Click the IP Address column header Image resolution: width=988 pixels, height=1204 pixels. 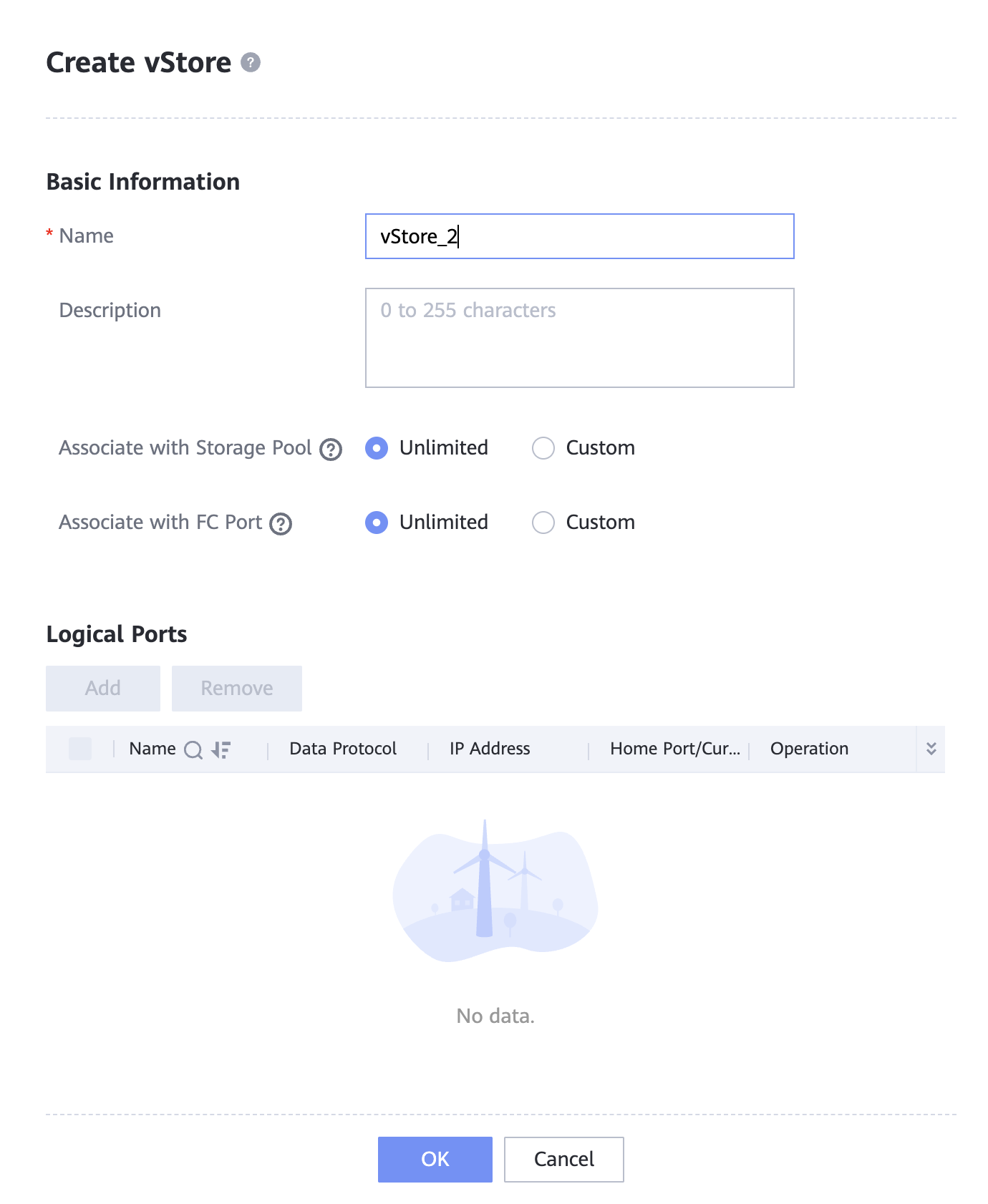click(490, 749)
